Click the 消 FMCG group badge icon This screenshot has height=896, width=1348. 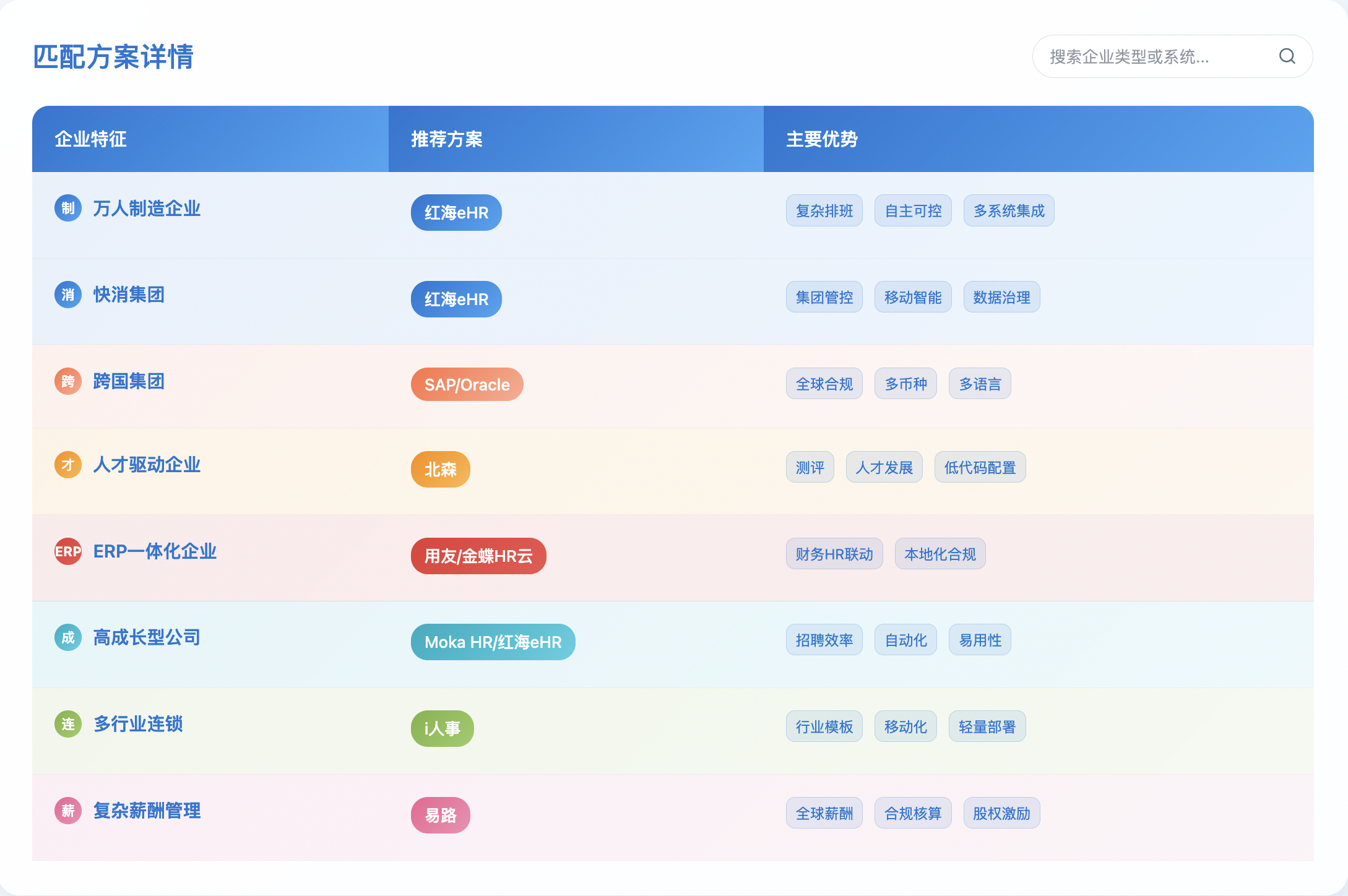(68, 295)
